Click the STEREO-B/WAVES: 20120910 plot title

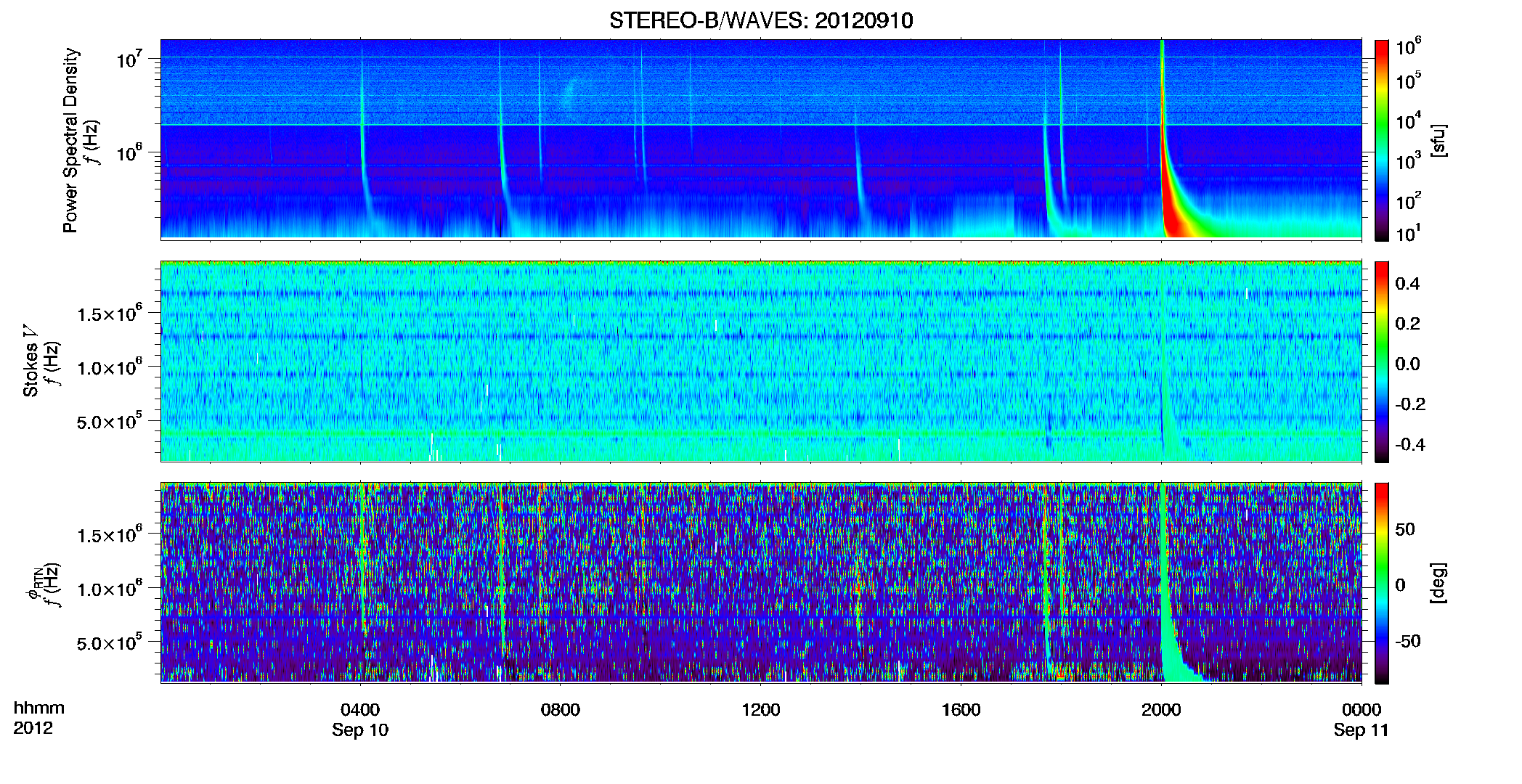[x=761, y=20]
